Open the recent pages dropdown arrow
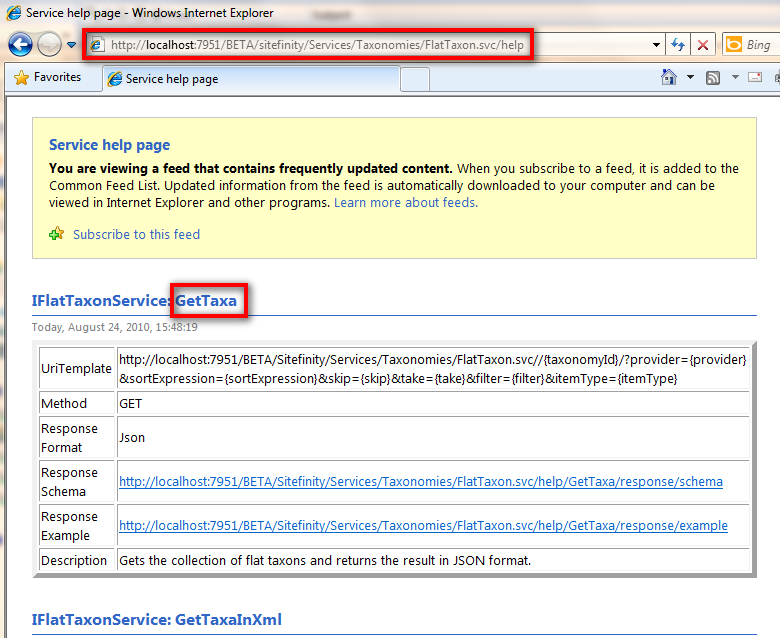 [x=71, y=45]
